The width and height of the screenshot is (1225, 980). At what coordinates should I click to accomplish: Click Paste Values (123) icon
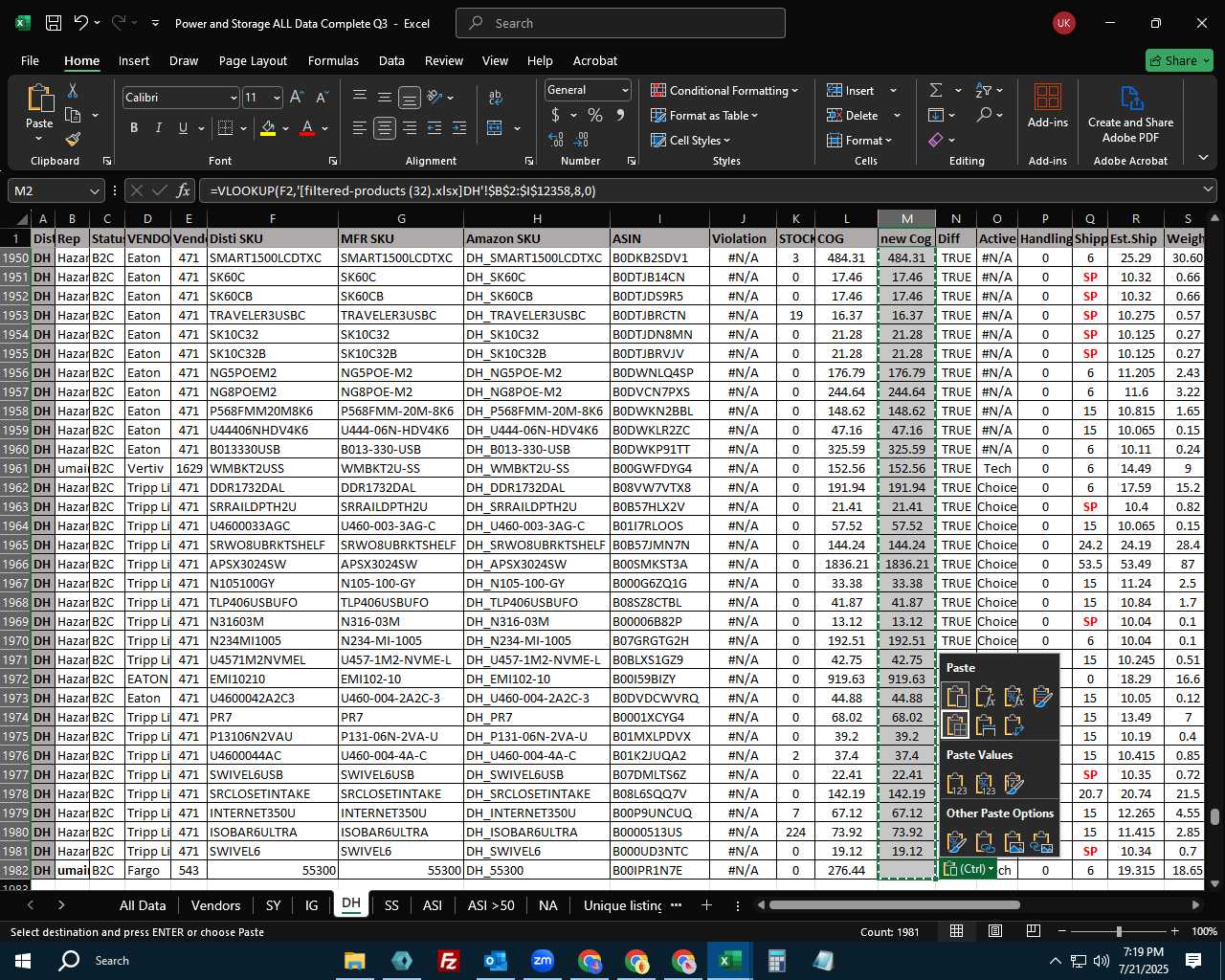(956, 784)
